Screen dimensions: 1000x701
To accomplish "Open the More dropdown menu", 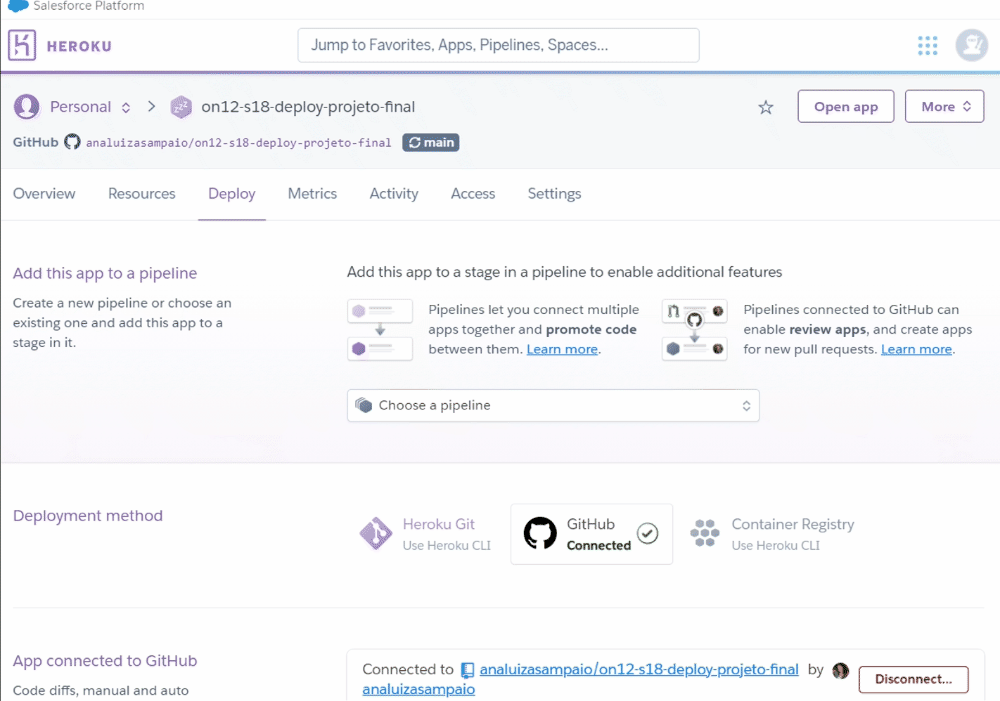I will [945, 107].
